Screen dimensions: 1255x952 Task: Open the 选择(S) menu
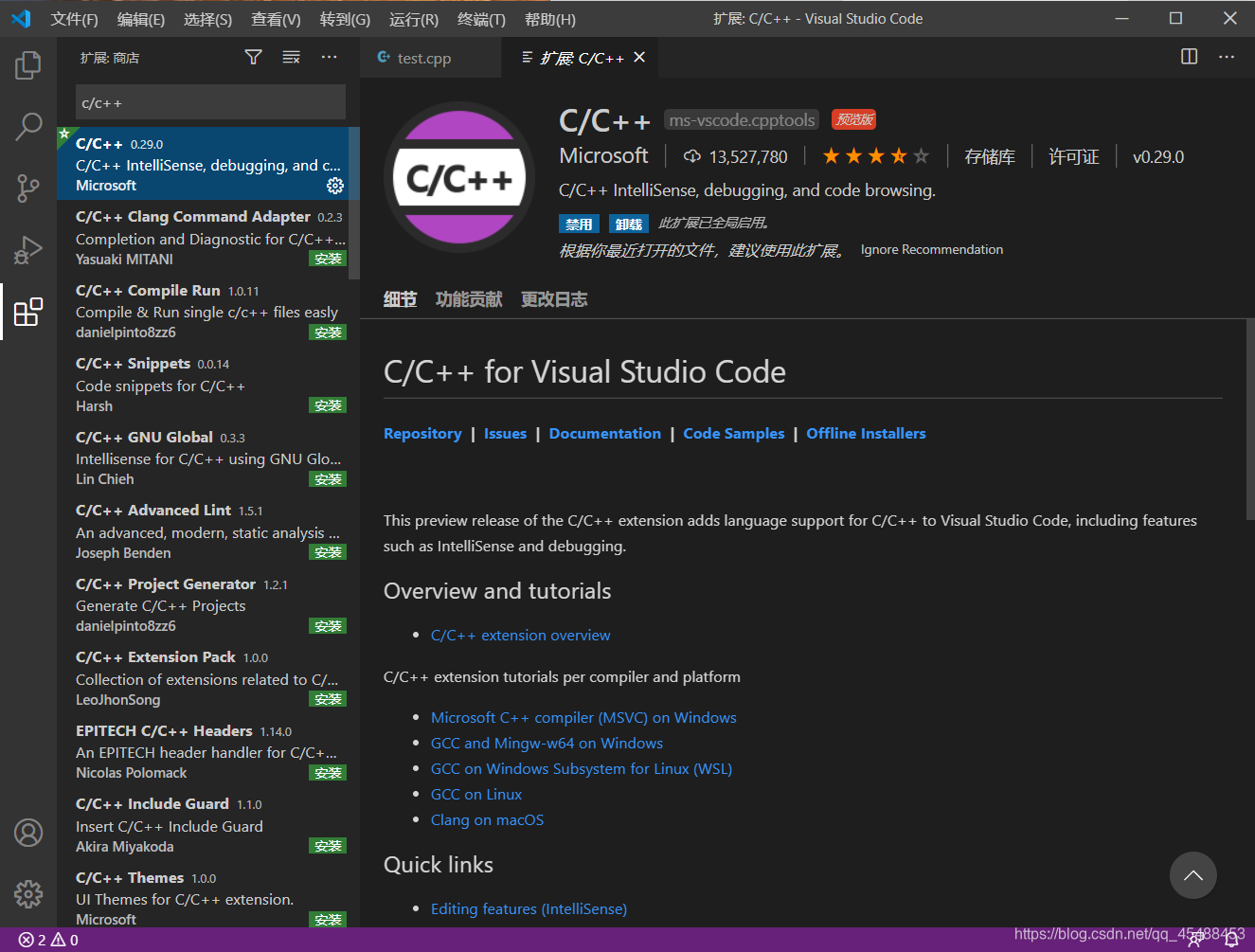(208, 19)
